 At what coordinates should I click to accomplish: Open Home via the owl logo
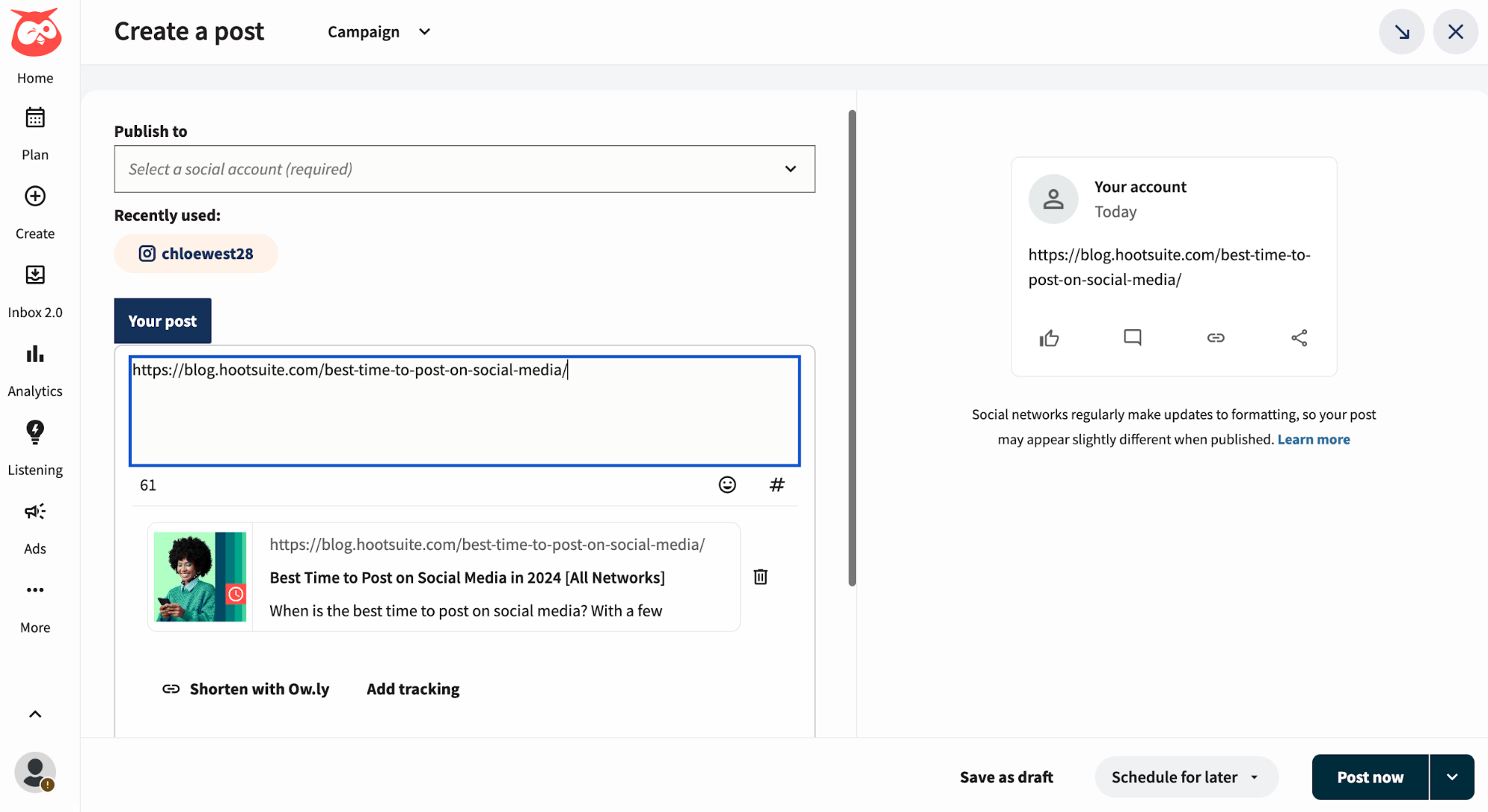35,32
